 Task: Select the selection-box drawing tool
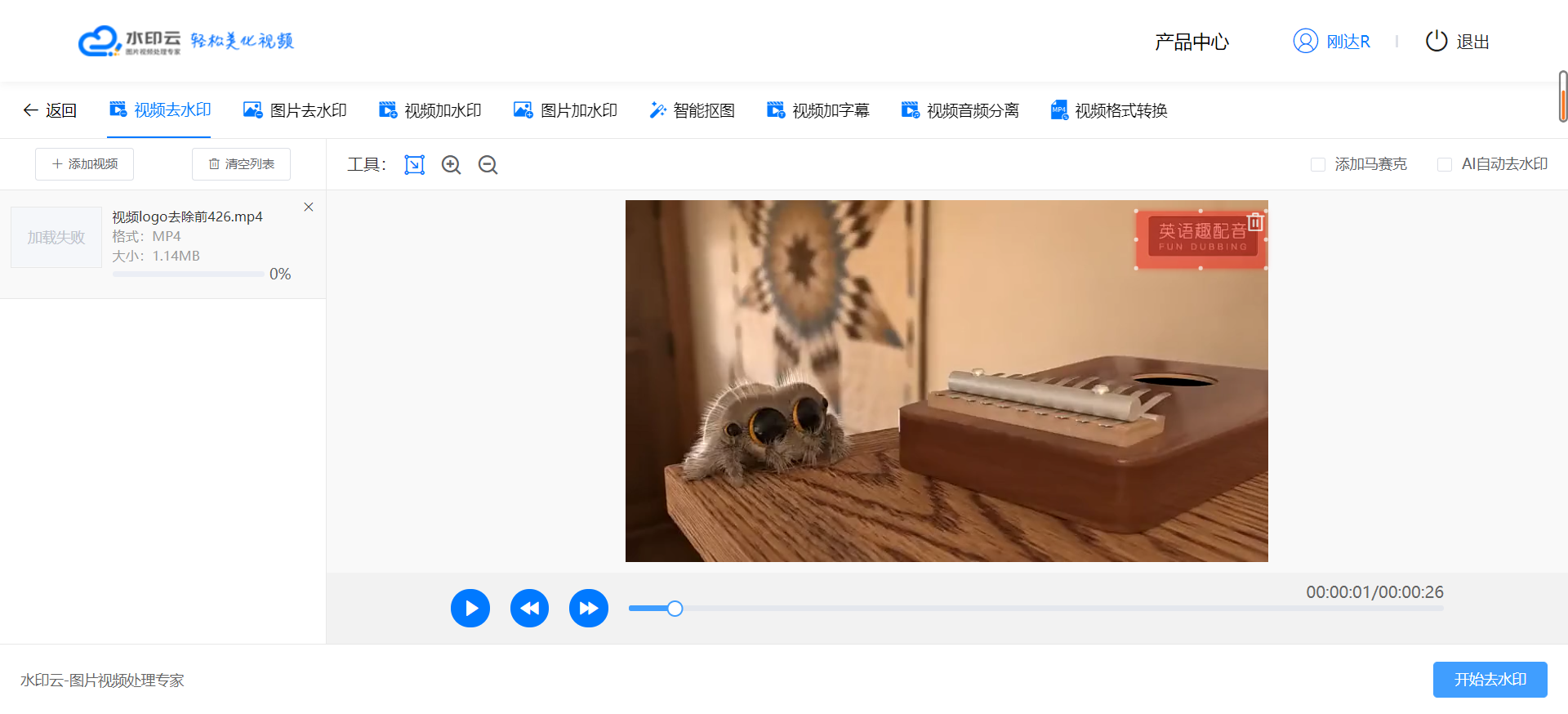[x=415, y=165]
